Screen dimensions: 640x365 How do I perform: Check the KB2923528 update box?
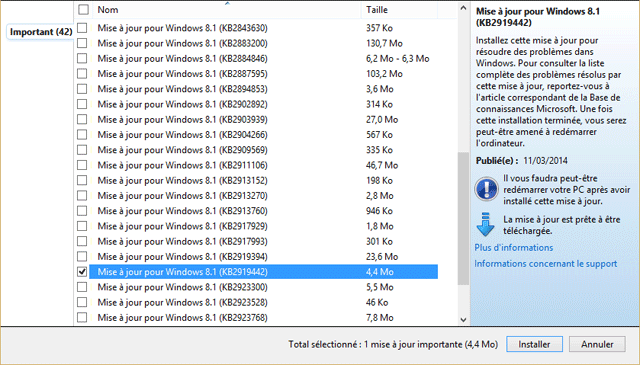point(82,302)
